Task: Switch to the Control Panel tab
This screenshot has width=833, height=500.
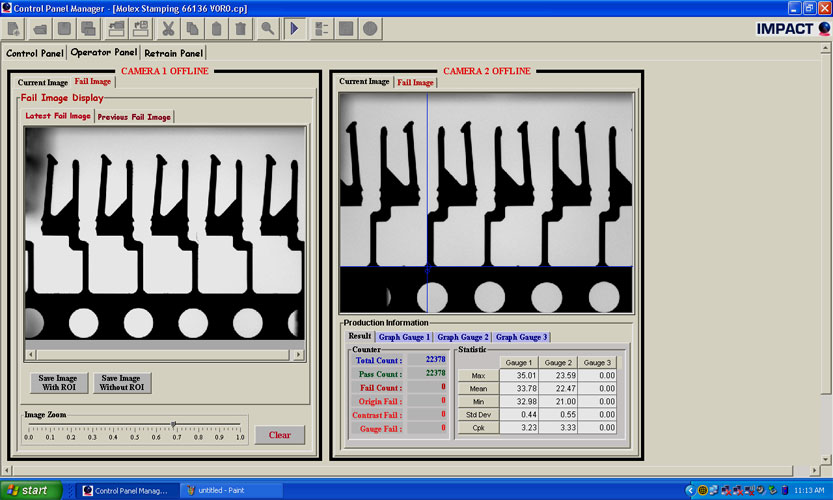Action: click(35, 53)
